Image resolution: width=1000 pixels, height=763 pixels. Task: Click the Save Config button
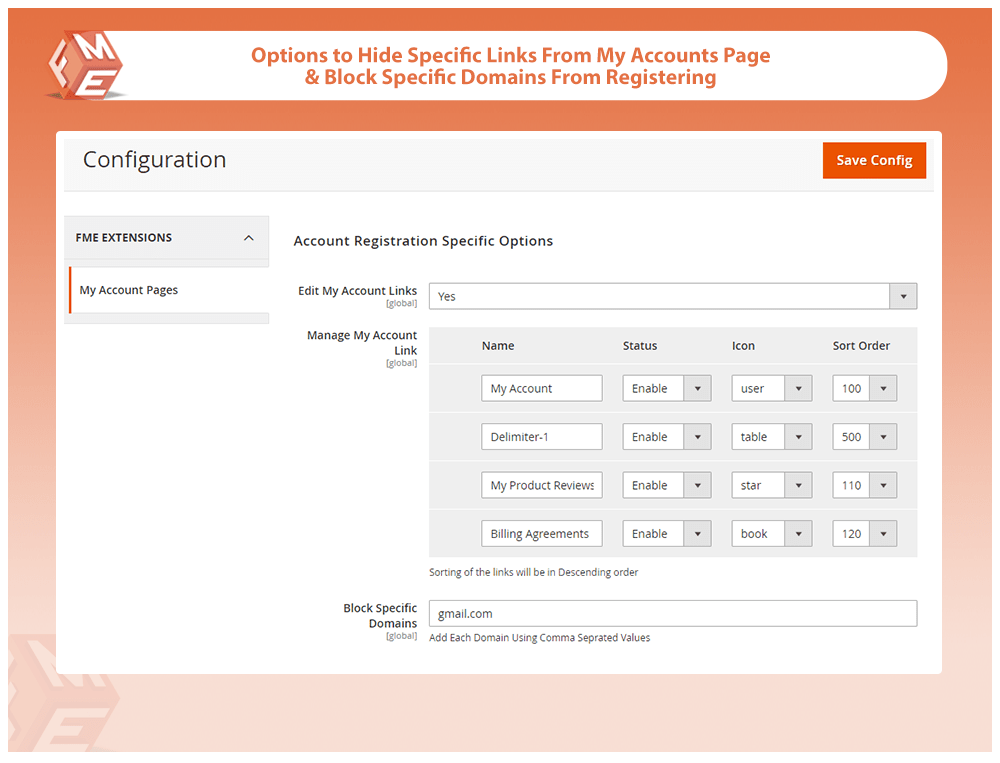pos(874,160)
